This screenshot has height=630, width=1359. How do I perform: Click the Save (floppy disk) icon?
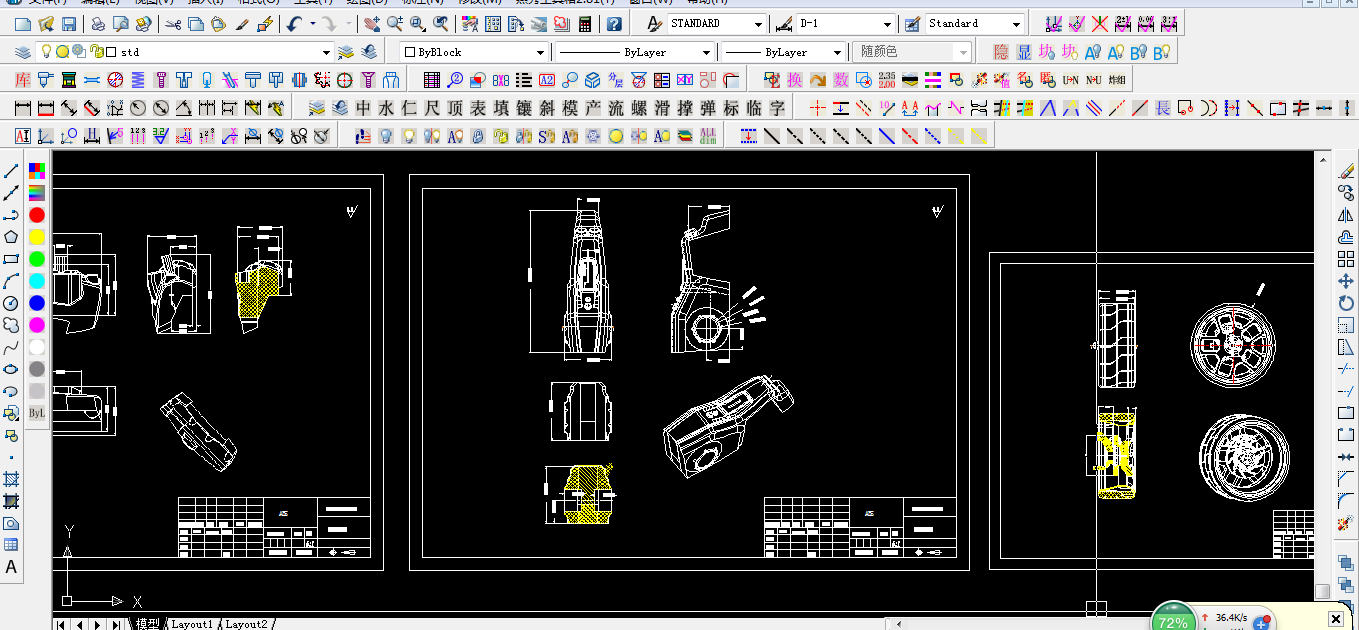coord(69,23)
